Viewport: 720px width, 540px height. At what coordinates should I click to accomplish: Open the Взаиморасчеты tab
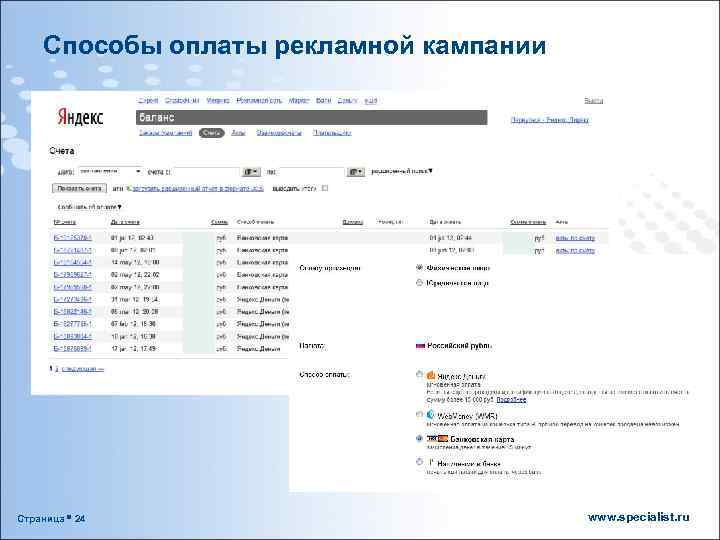click(279, 133)
